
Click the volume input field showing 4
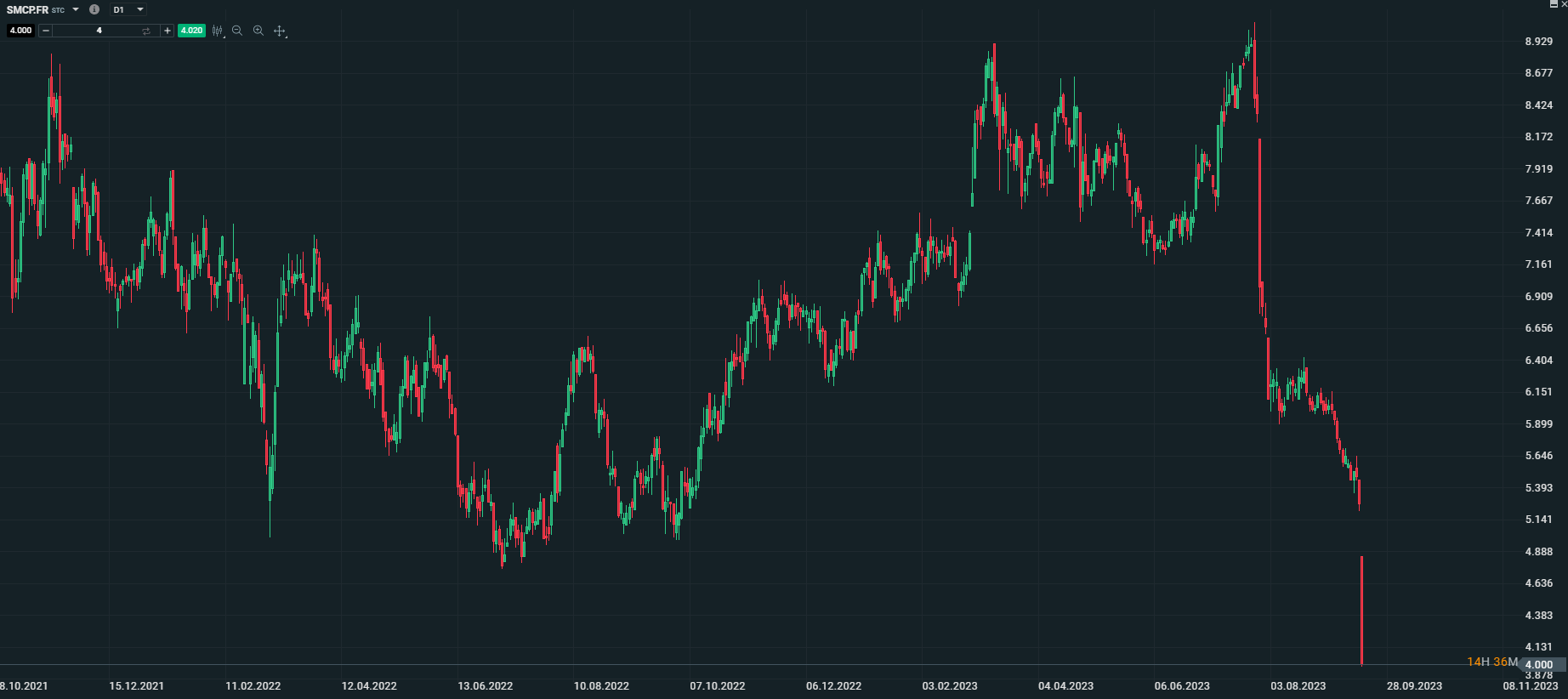(x=99, y=31)
